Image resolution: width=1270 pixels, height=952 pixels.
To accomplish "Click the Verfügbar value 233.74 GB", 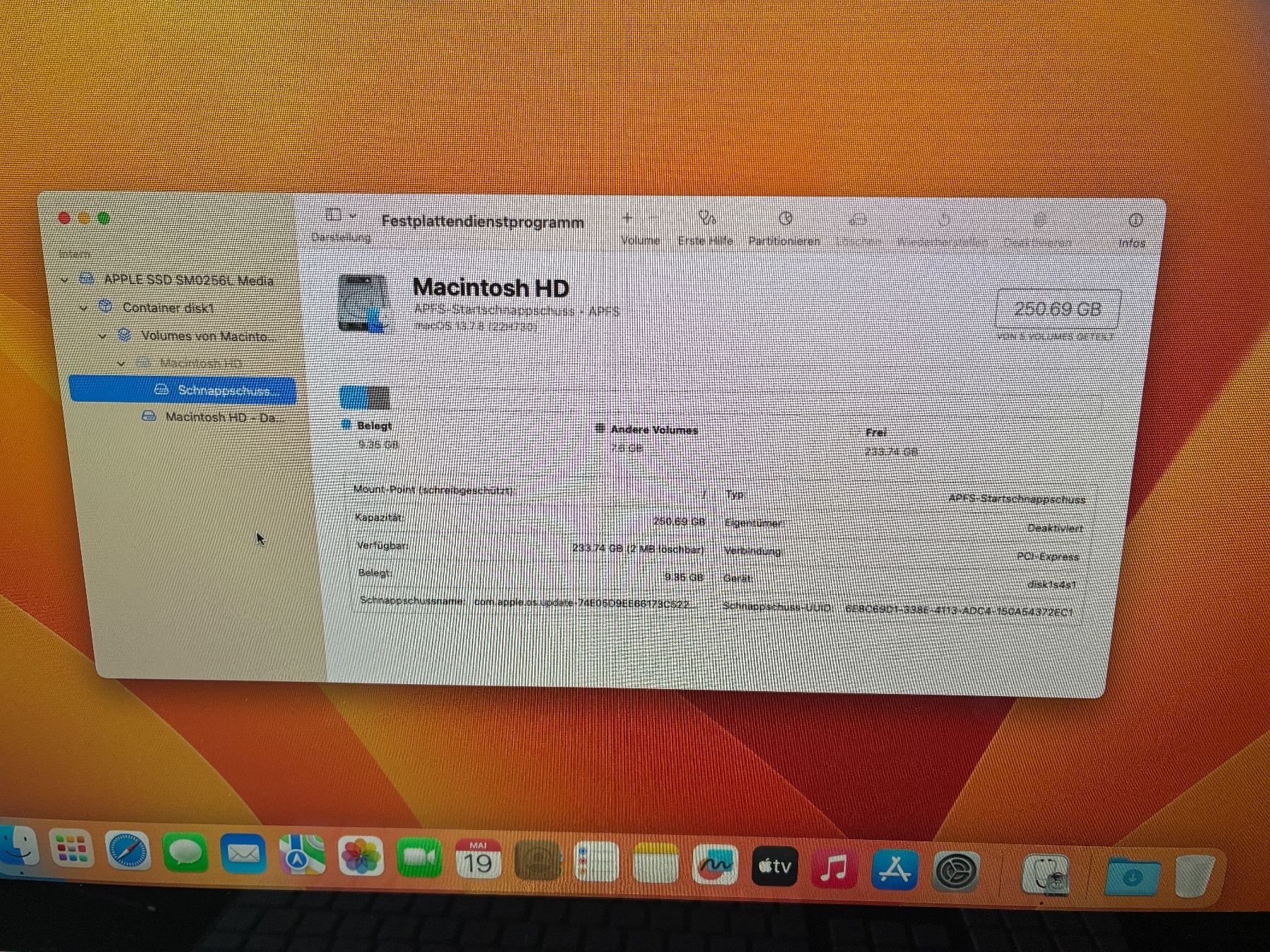I will coord(638,549).
